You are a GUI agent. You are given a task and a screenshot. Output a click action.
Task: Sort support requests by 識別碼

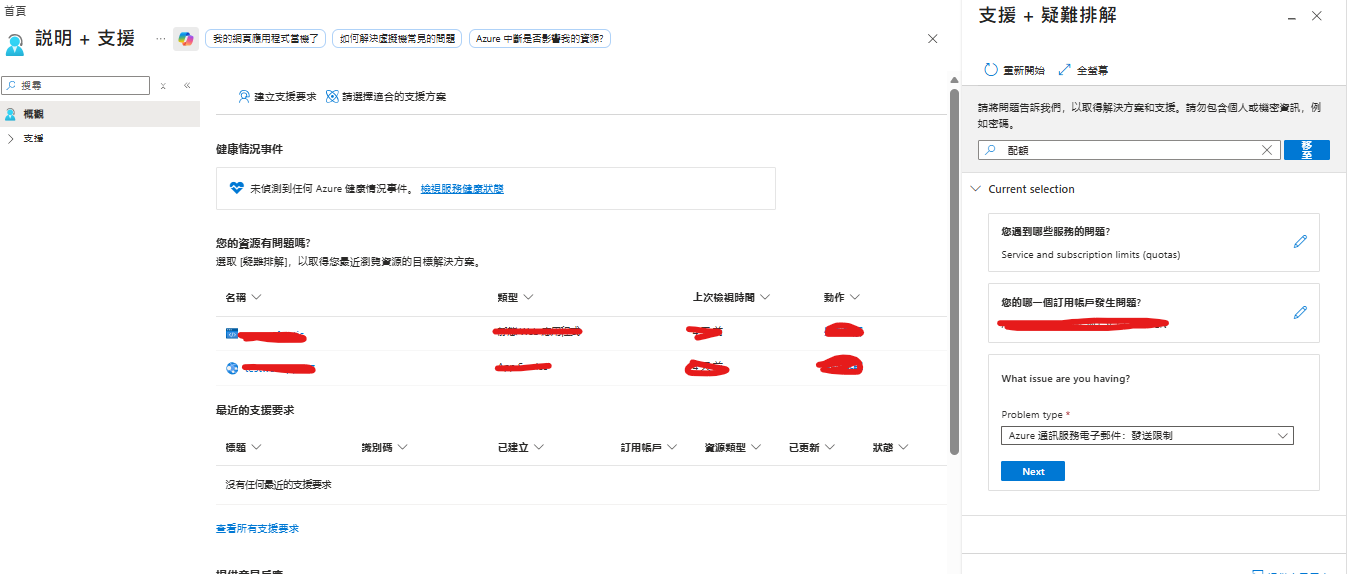point(384,447)
